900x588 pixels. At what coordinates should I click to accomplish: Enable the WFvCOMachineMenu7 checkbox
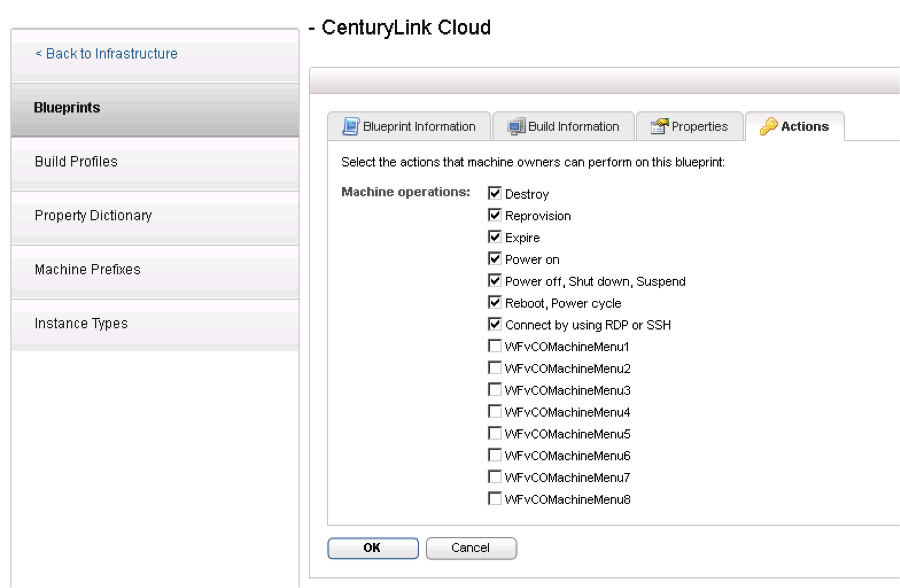(494, 477)
